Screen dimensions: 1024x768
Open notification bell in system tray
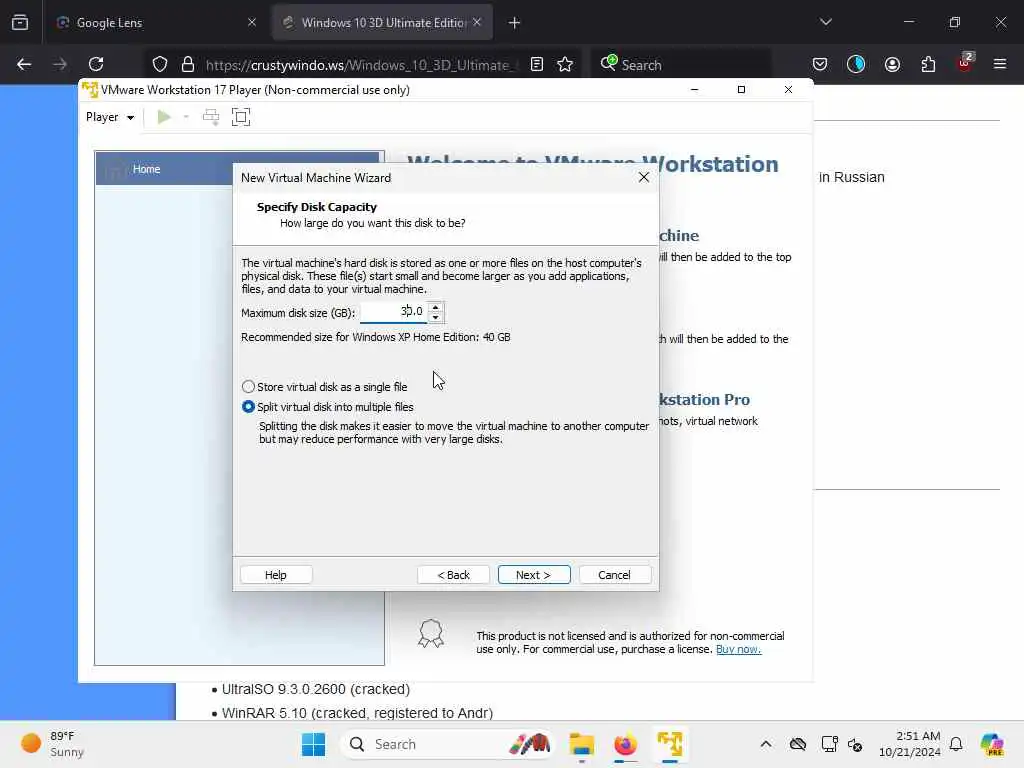[x=956, y=744]
